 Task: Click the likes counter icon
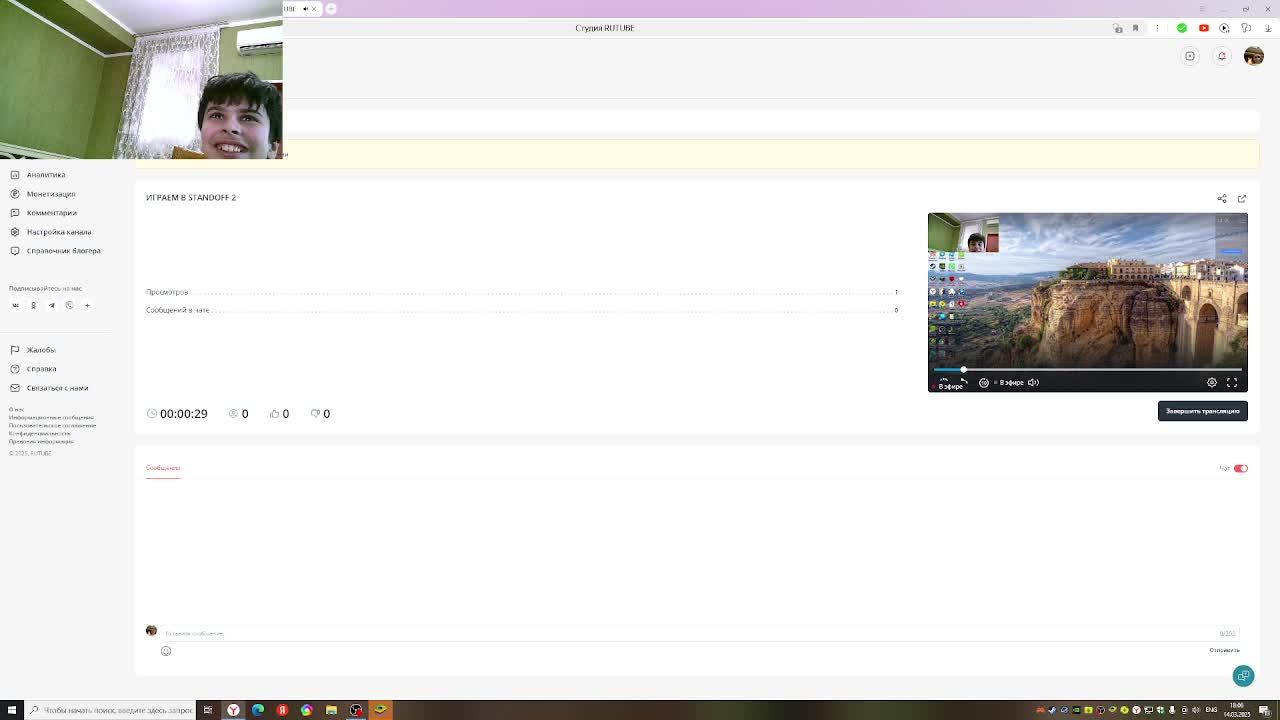274,414
